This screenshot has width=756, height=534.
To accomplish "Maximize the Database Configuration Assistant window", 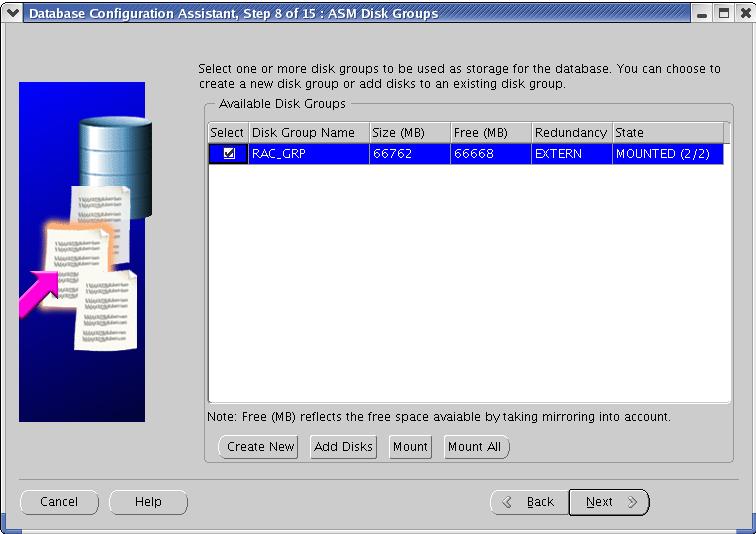I will coord(723,14).
